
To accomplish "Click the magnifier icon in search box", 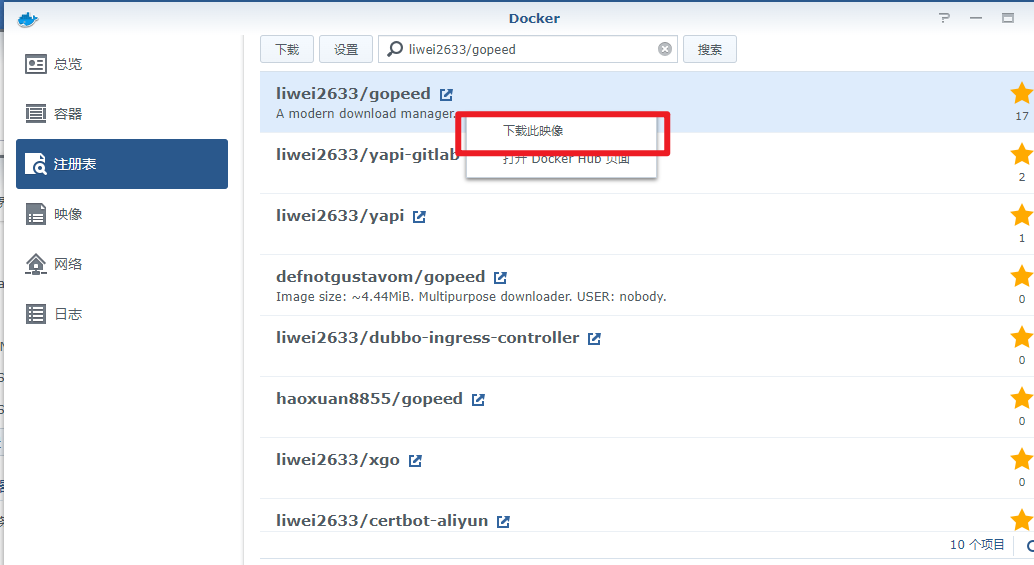I will (x=394, y=49).
